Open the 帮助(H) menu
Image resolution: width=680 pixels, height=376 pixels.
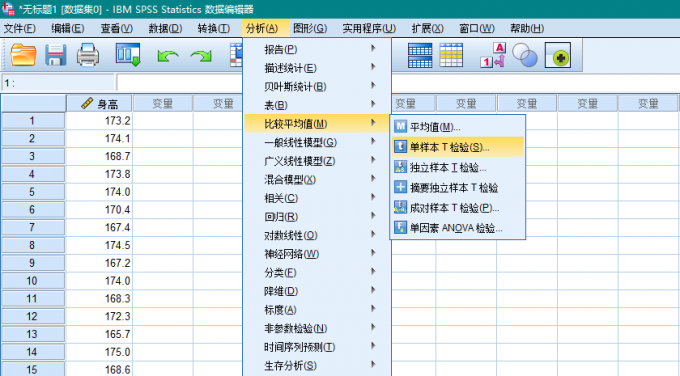tap(527, 28)
